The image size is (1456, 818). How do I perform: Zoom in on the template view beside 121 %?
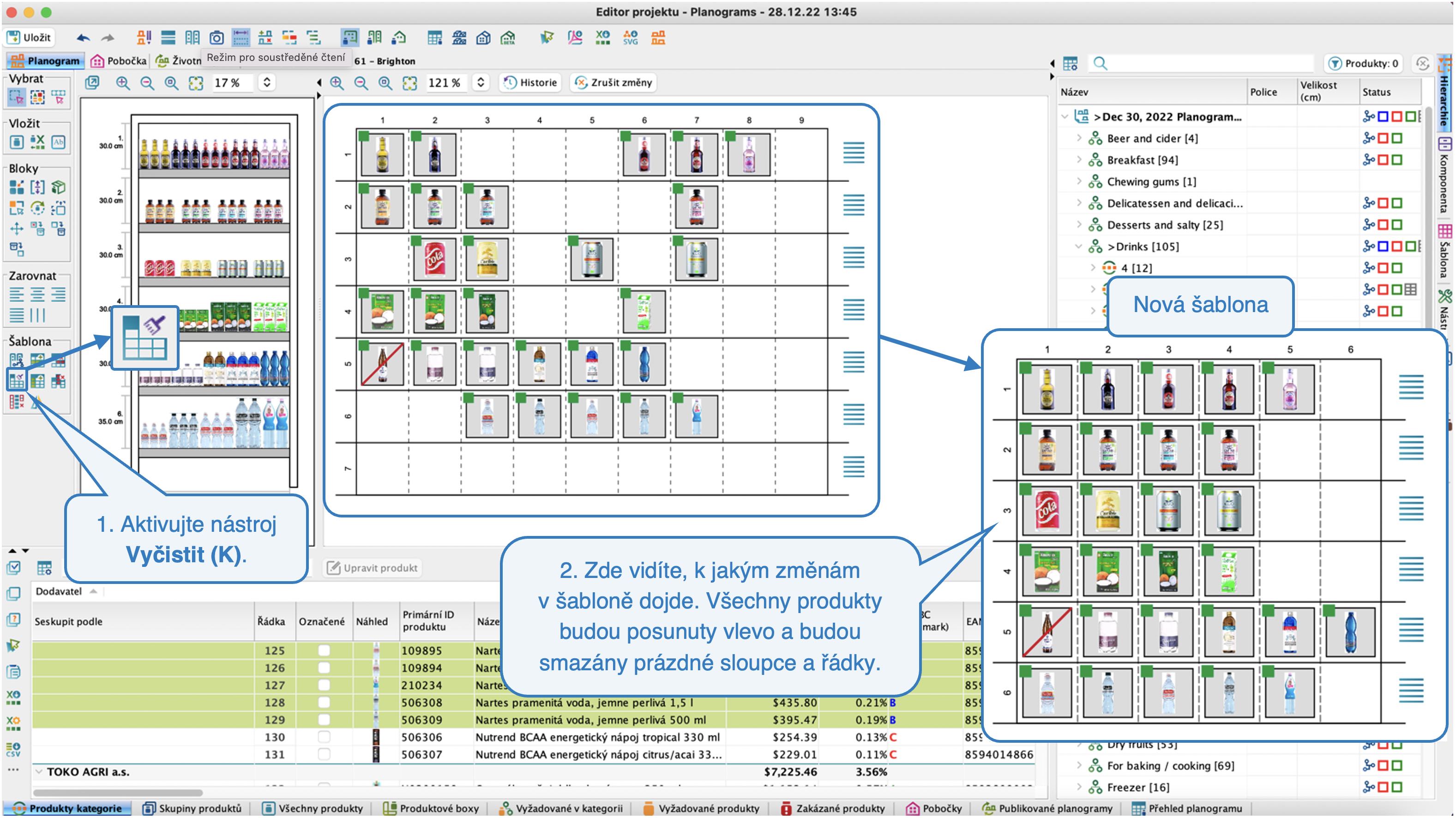pyautogui.click(x=337, y=83)
